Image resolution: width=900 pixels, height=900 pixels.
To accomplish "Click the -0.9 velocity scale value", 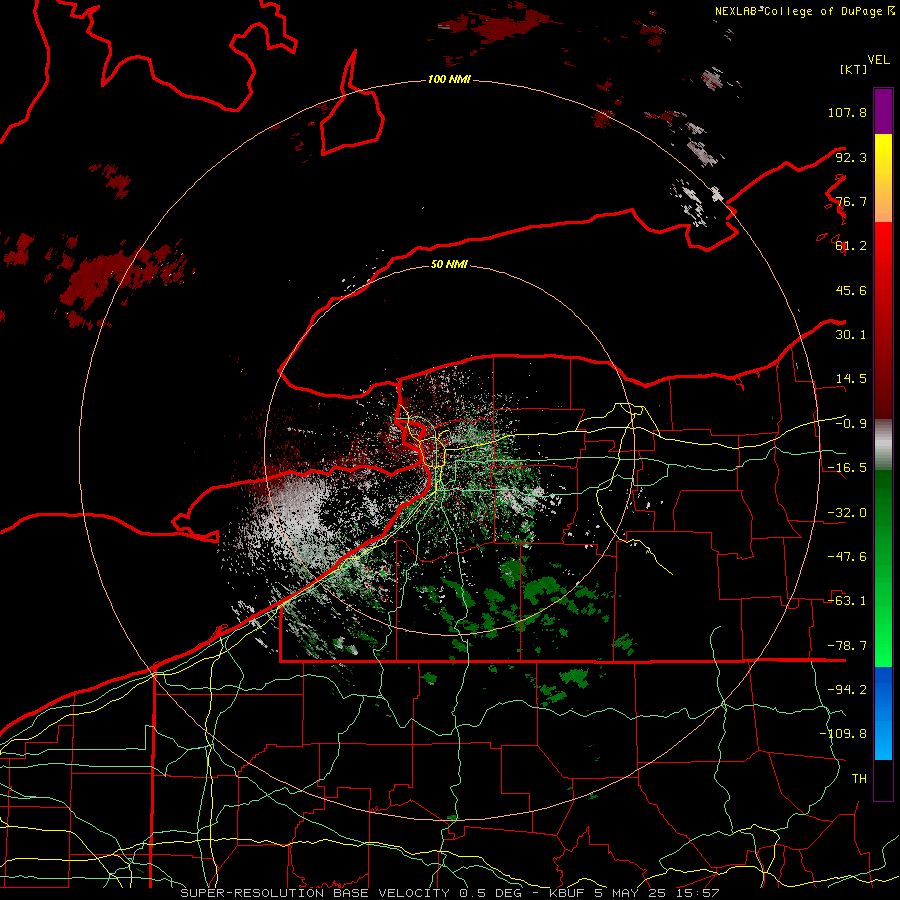I will [x=851, y=424].
